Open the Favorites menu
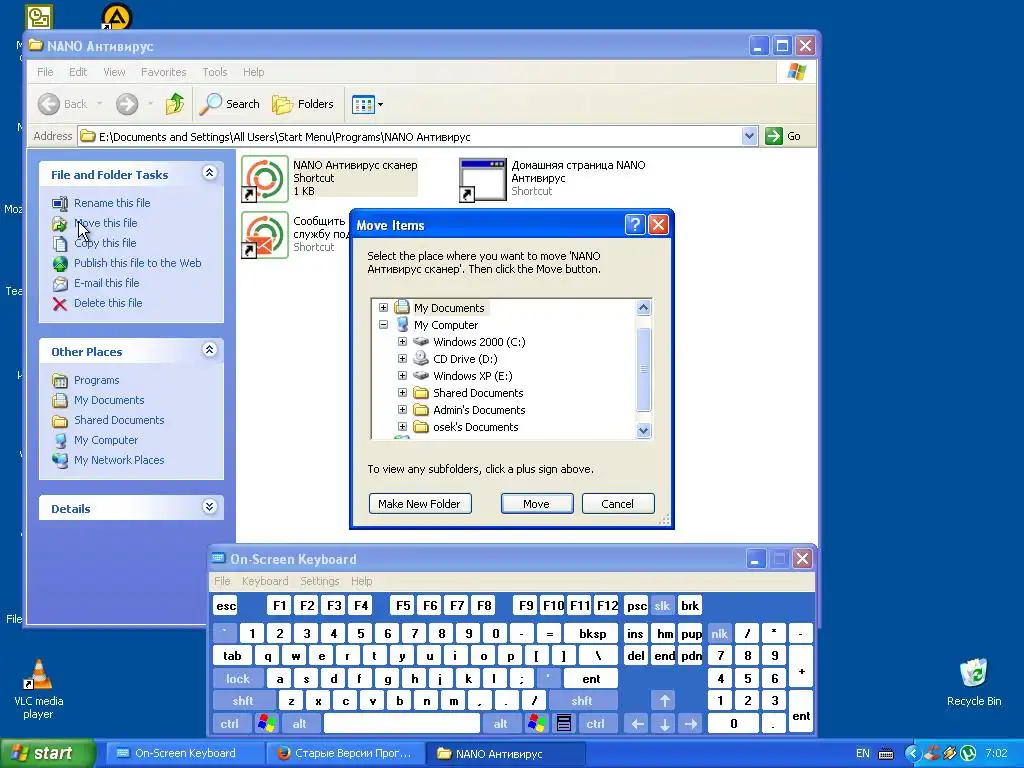This screenshot has width=1024, height=768. point(163,72)
